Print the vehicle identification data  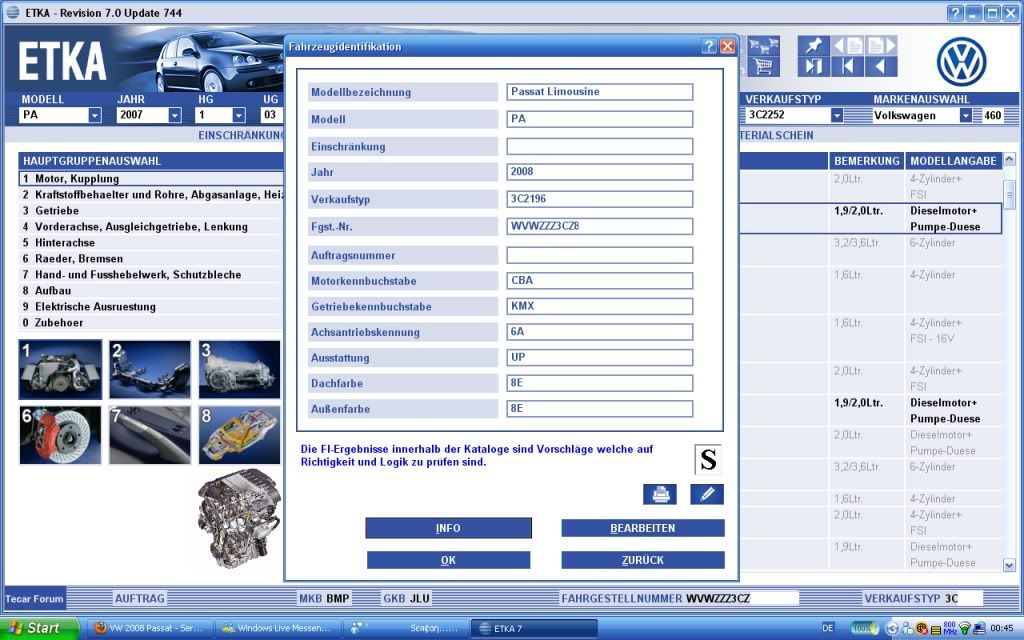pos(660,494)
